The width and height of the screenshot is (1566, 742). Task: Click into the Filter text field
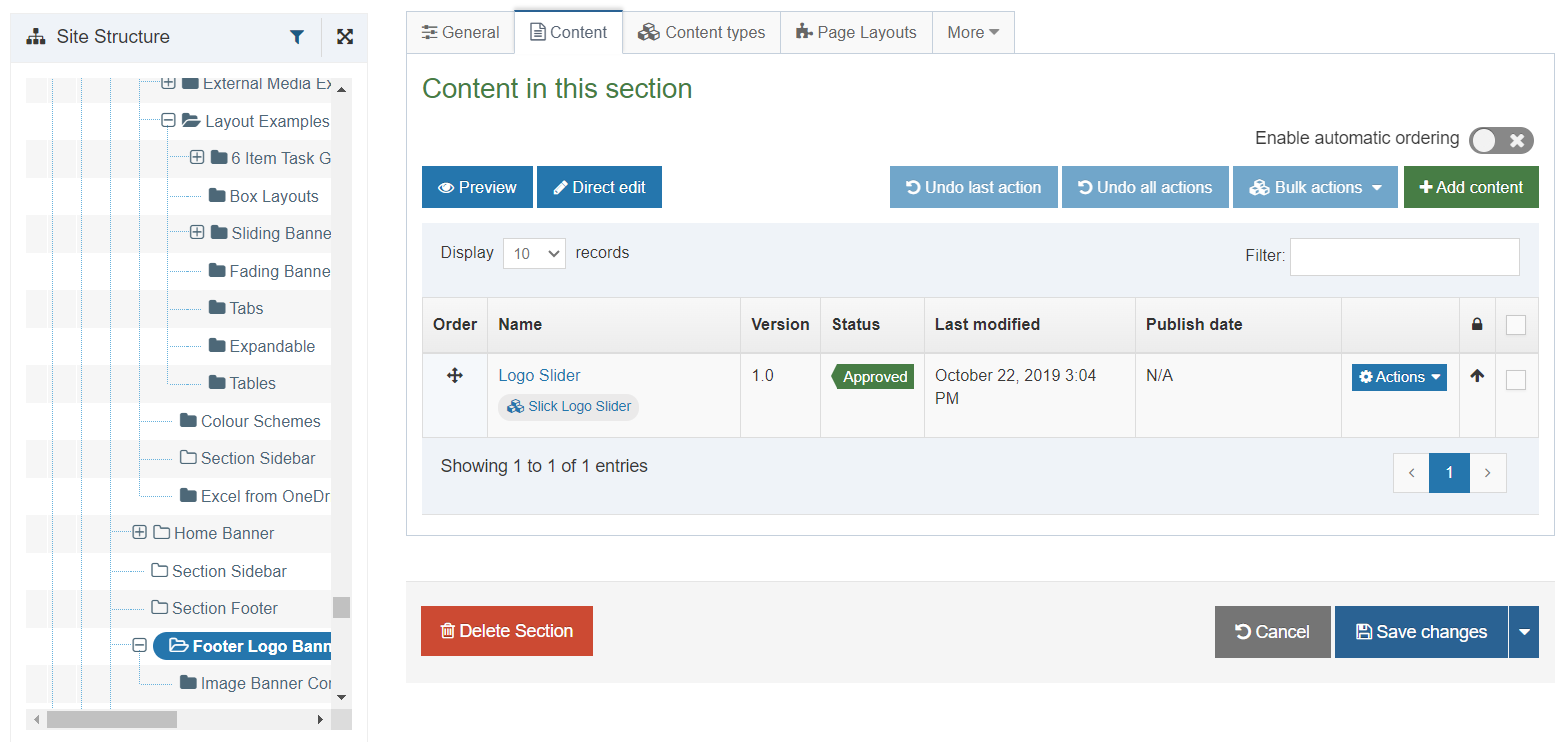pyautogui.click(x=1404, y=257)
